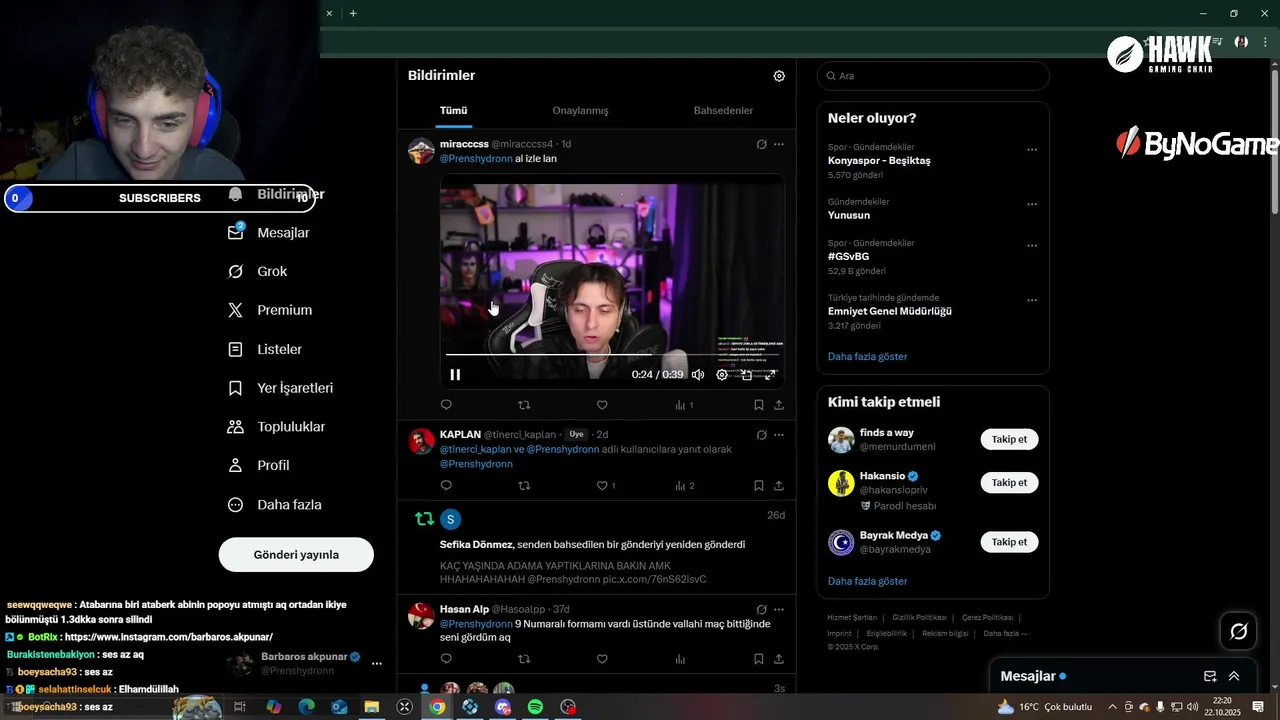Screen dimensions: 1280x720
Task: Show hidden system tray icons
Action: 1112,707
